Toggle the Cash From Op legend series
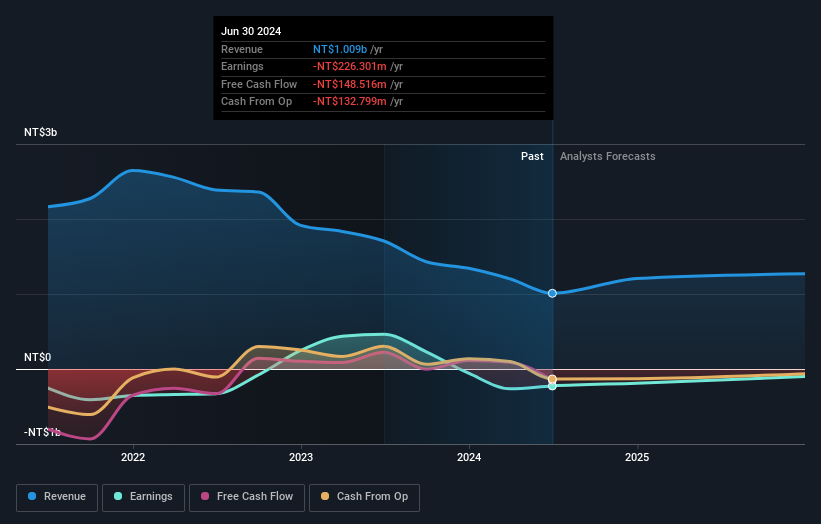The width and height of the screenshot is (821, 524). pos(364,497)
